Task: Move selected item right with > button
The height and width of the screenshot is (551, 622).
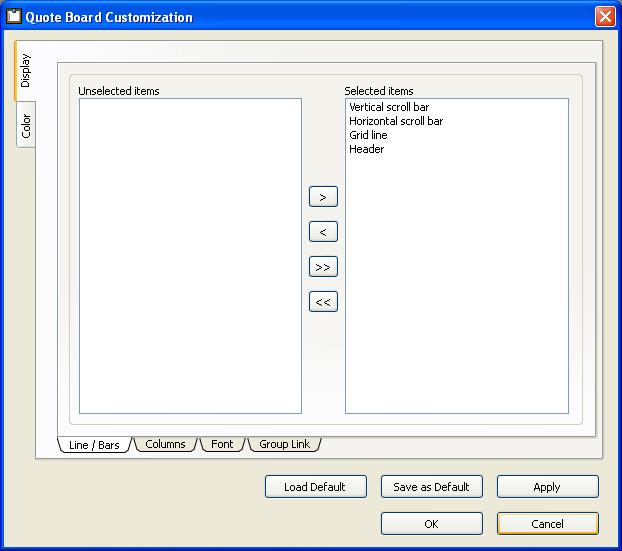Action: (x=323, y=197)
